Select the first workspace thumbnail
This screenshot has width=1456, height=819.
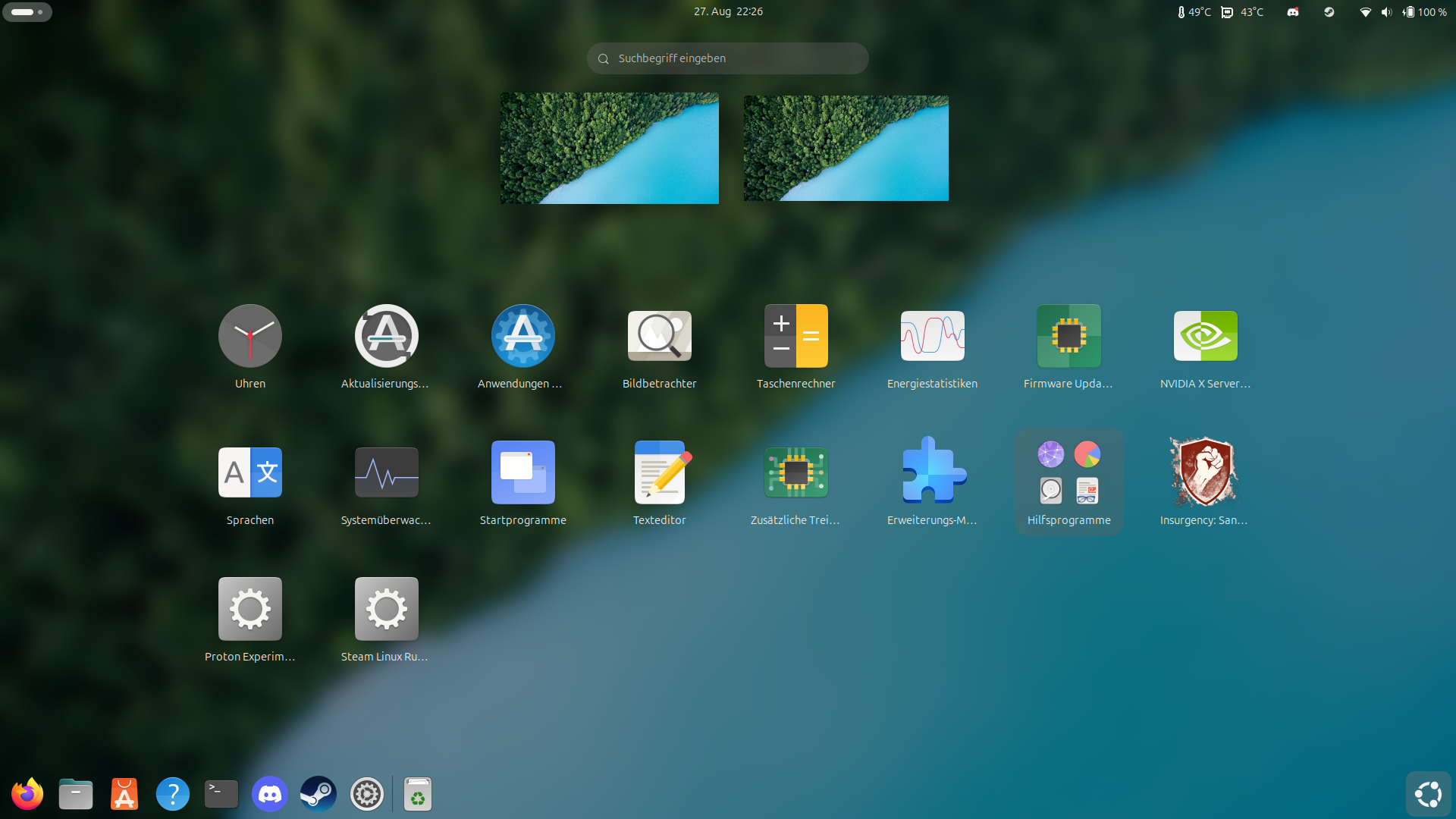(x=610, y=148)
